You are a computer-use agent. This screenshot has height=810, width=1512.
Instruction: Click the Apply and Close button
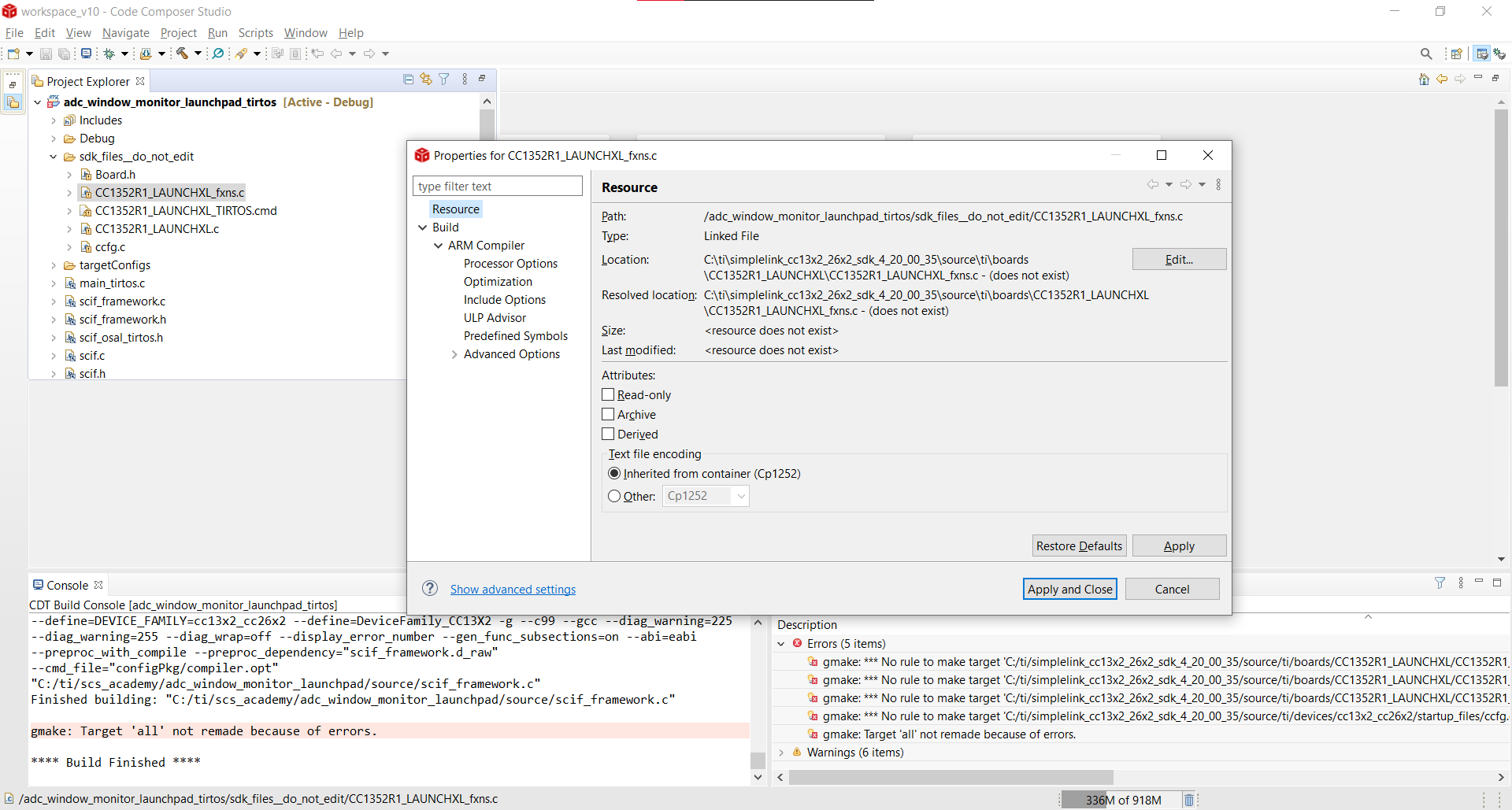click(1069, 588)
